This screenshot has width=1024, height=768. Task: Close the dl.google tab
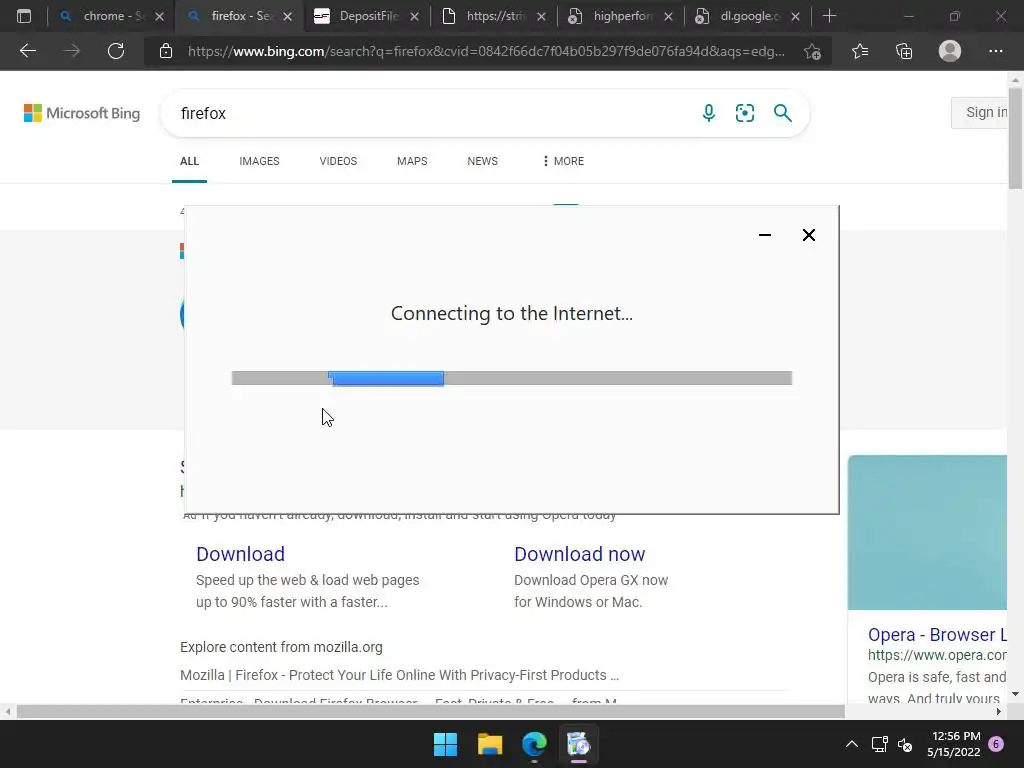point(795,16)
